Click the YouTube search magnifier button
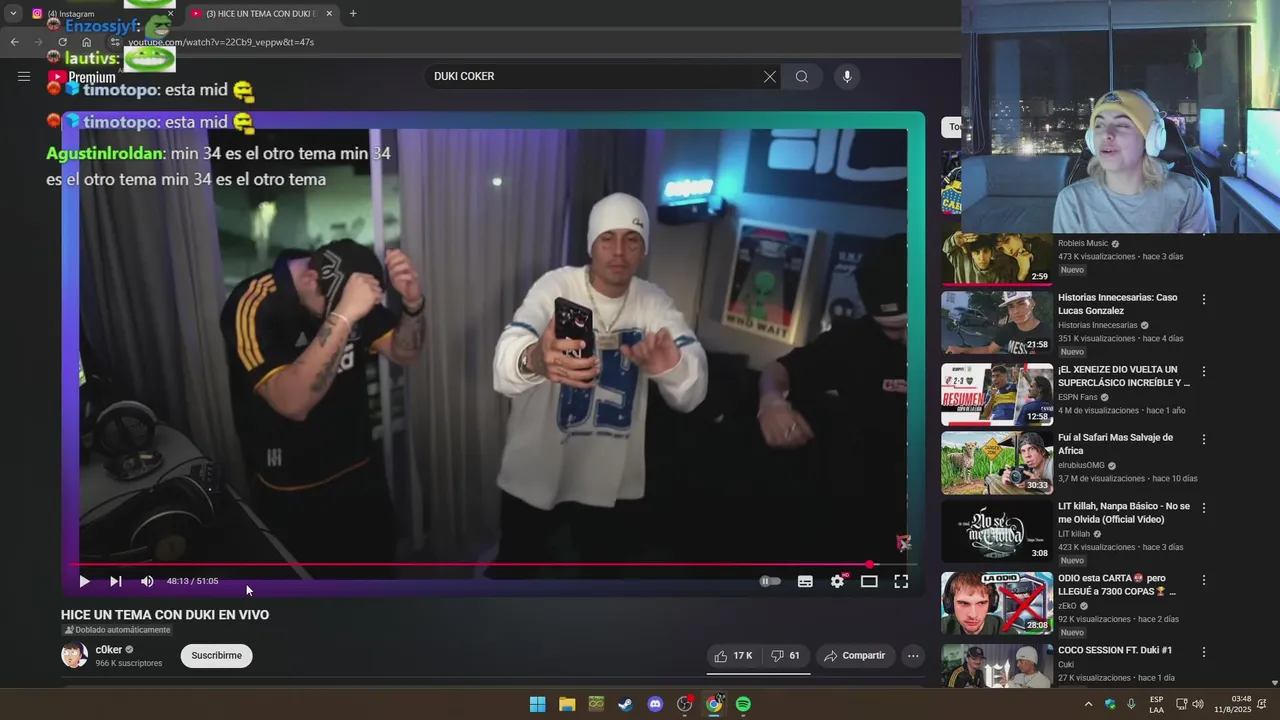The height and width of the screenshot is (720, 1280). [x=802, y=77]
